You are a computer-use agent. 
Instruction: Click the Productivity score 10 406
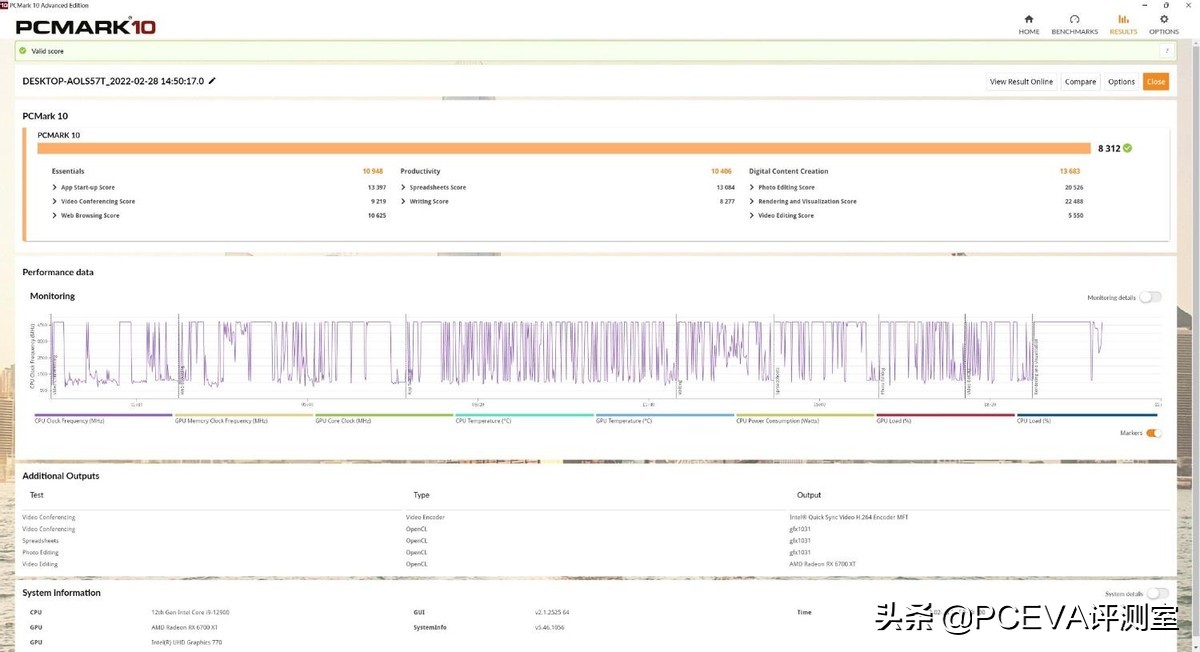pos(721,171)
